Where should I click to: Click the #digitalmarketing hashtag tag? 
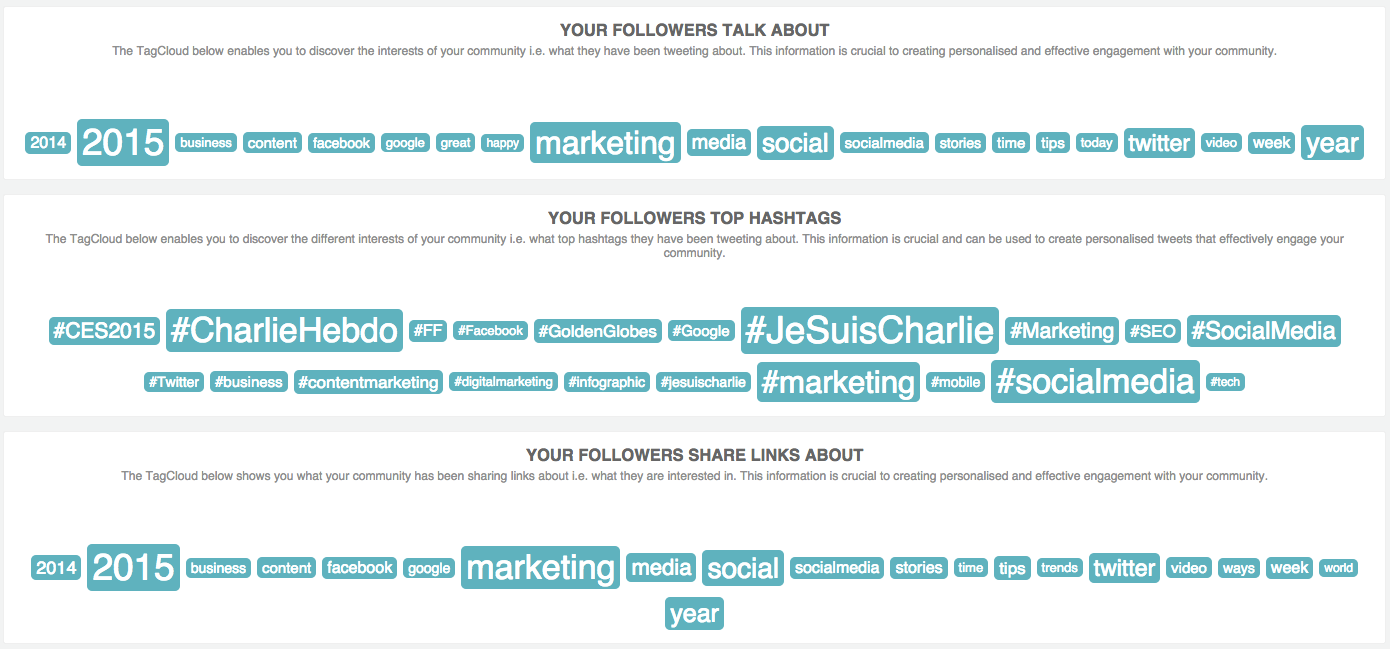[503, 382]
